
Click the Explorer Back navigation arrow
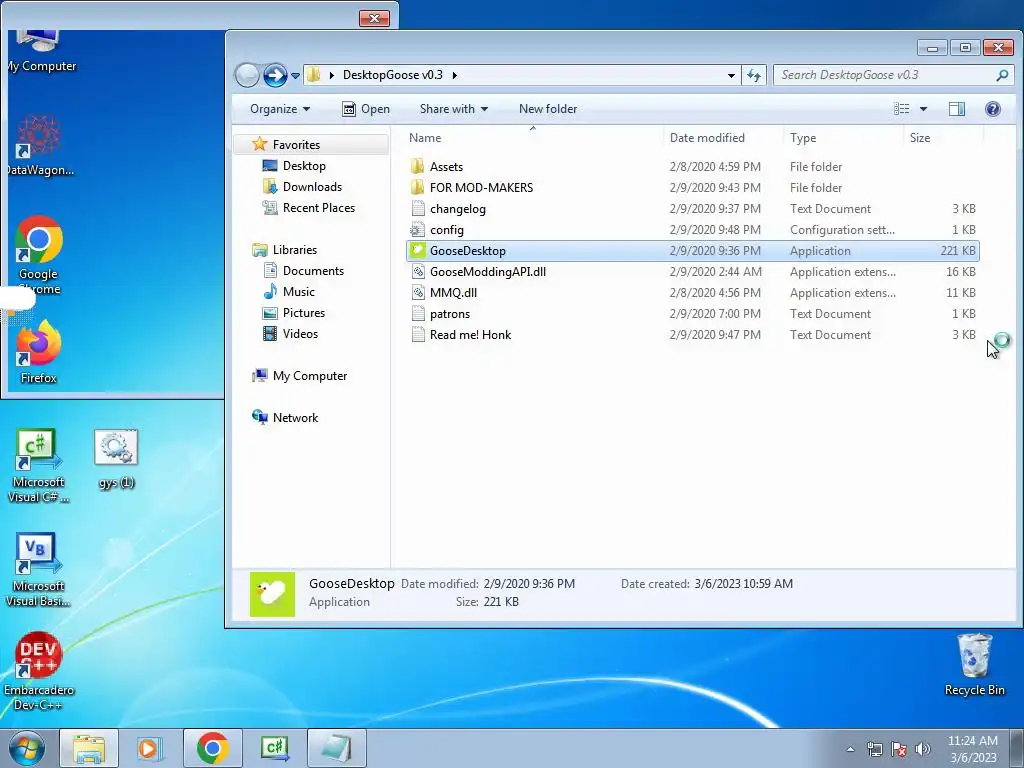pos(247,75)
